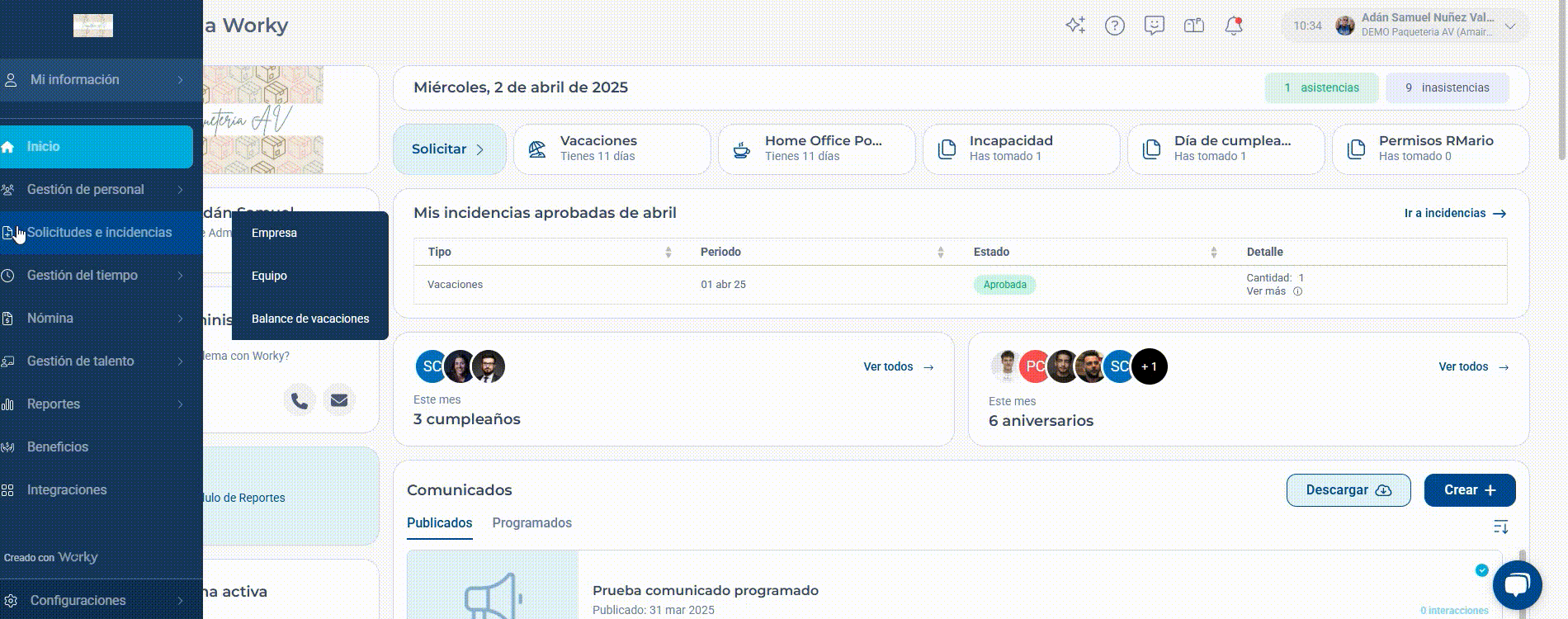Expand Gestión del tiempo submenu arrow

(x=180, y=276)
